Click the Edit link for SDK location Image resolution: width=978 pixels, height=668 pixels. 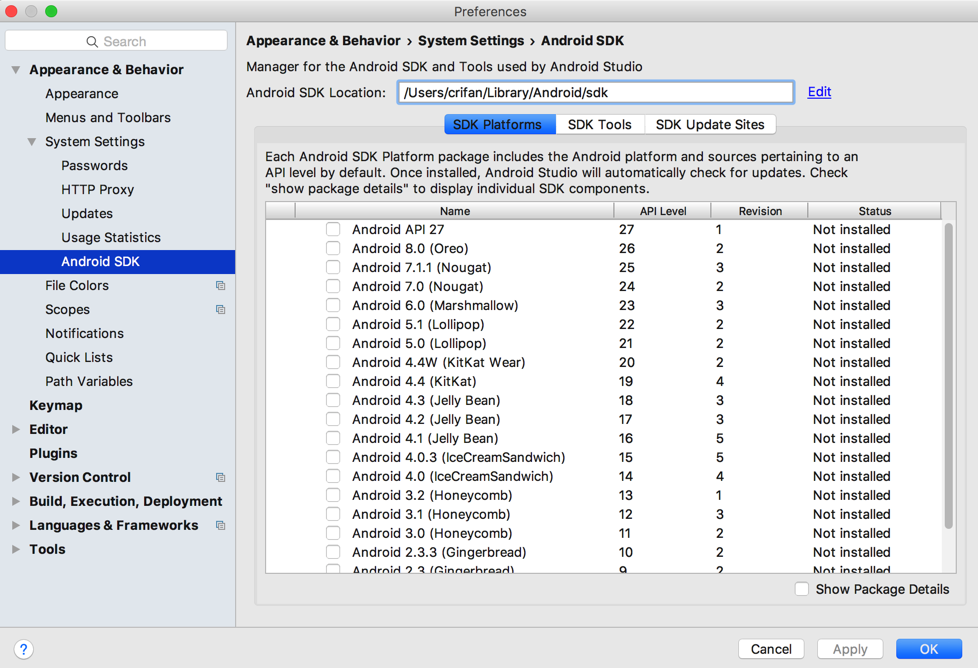point(819,92)
